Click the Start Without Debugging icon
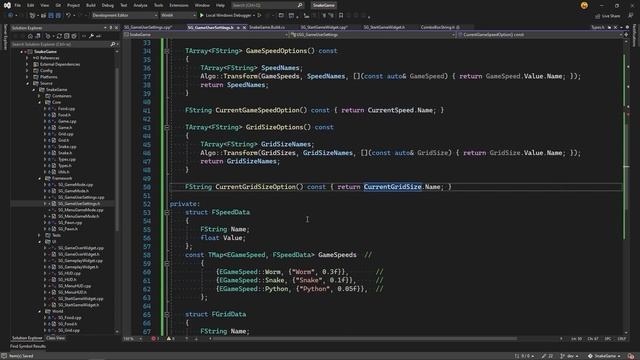This screenshot has height=360, width=640. click(259, 16)
